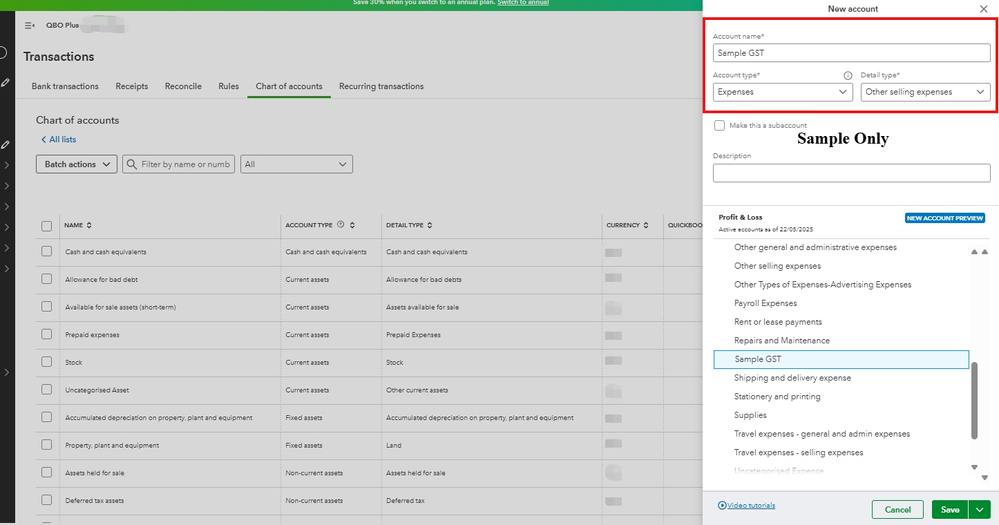The image size is (999, 525).
Task: Click Assets held for sale account name
Action: (x=94, y=473)
